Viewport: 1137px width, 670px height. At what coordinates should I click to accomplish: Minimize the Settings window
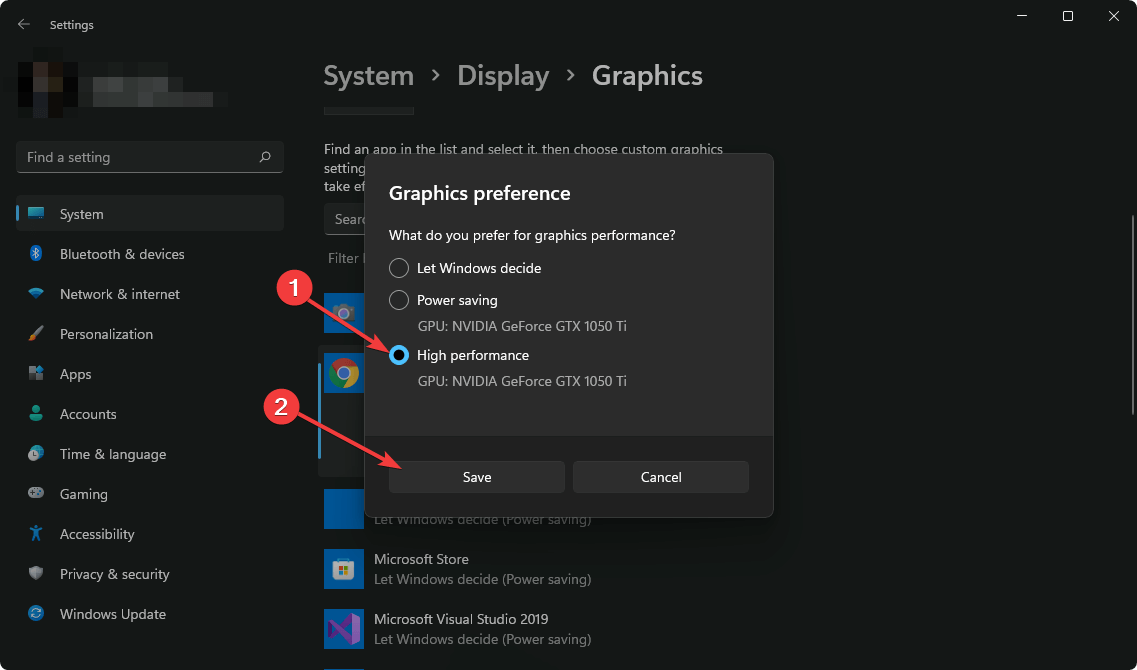coord(1022,17)
